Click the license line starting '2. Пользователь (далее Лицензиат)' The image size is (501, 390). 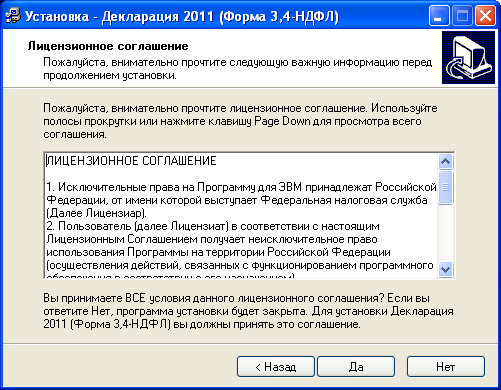click(213, 226)
